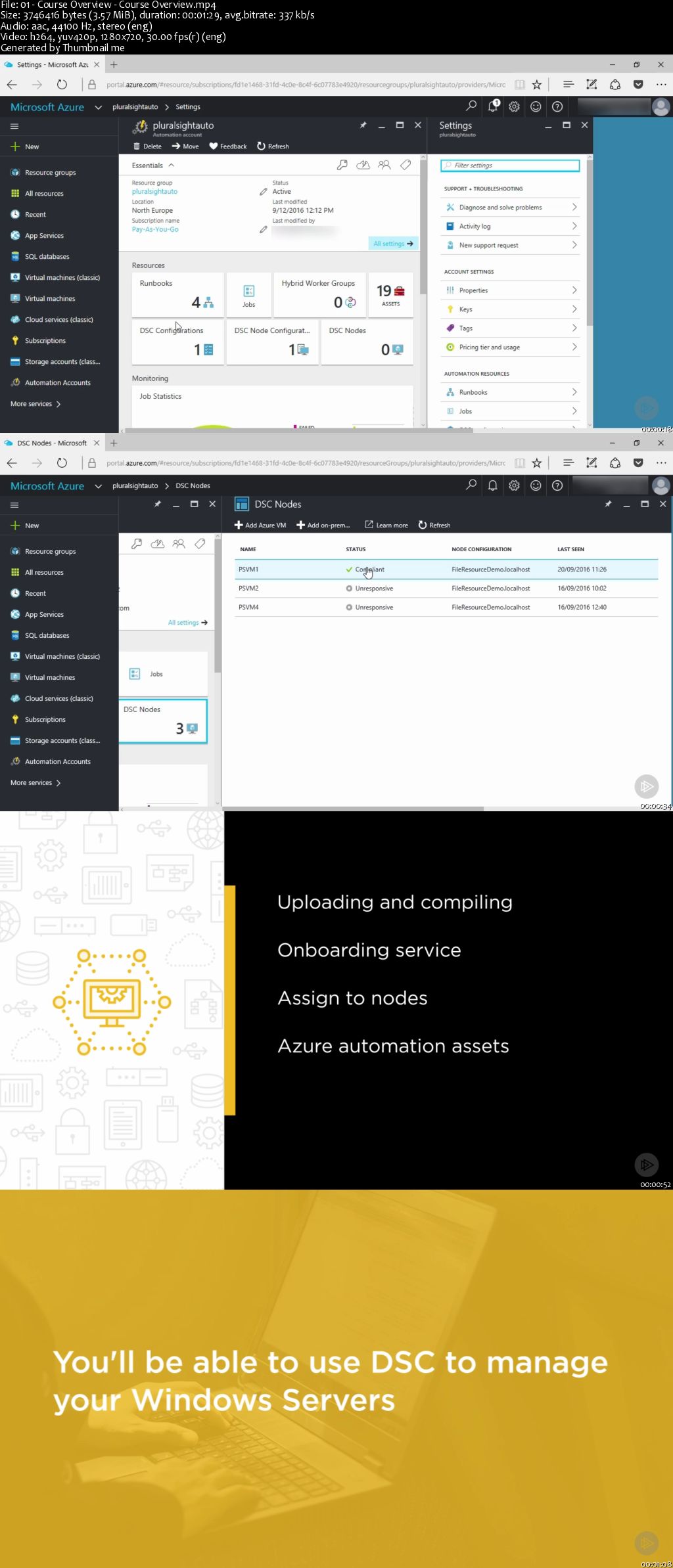
Task: Click address bar in the DSC Nodes window
Action: coord(306,463)
